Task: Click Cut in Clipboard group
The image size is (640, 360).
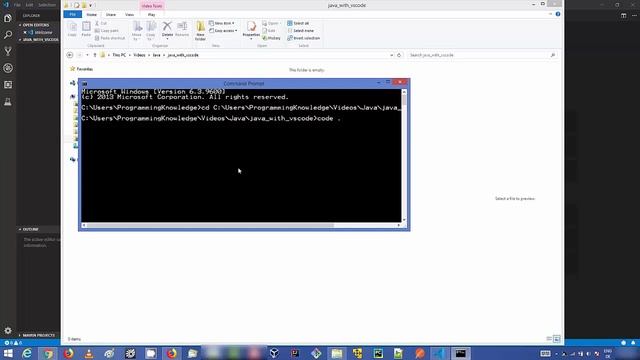Action: pos(101,23)
